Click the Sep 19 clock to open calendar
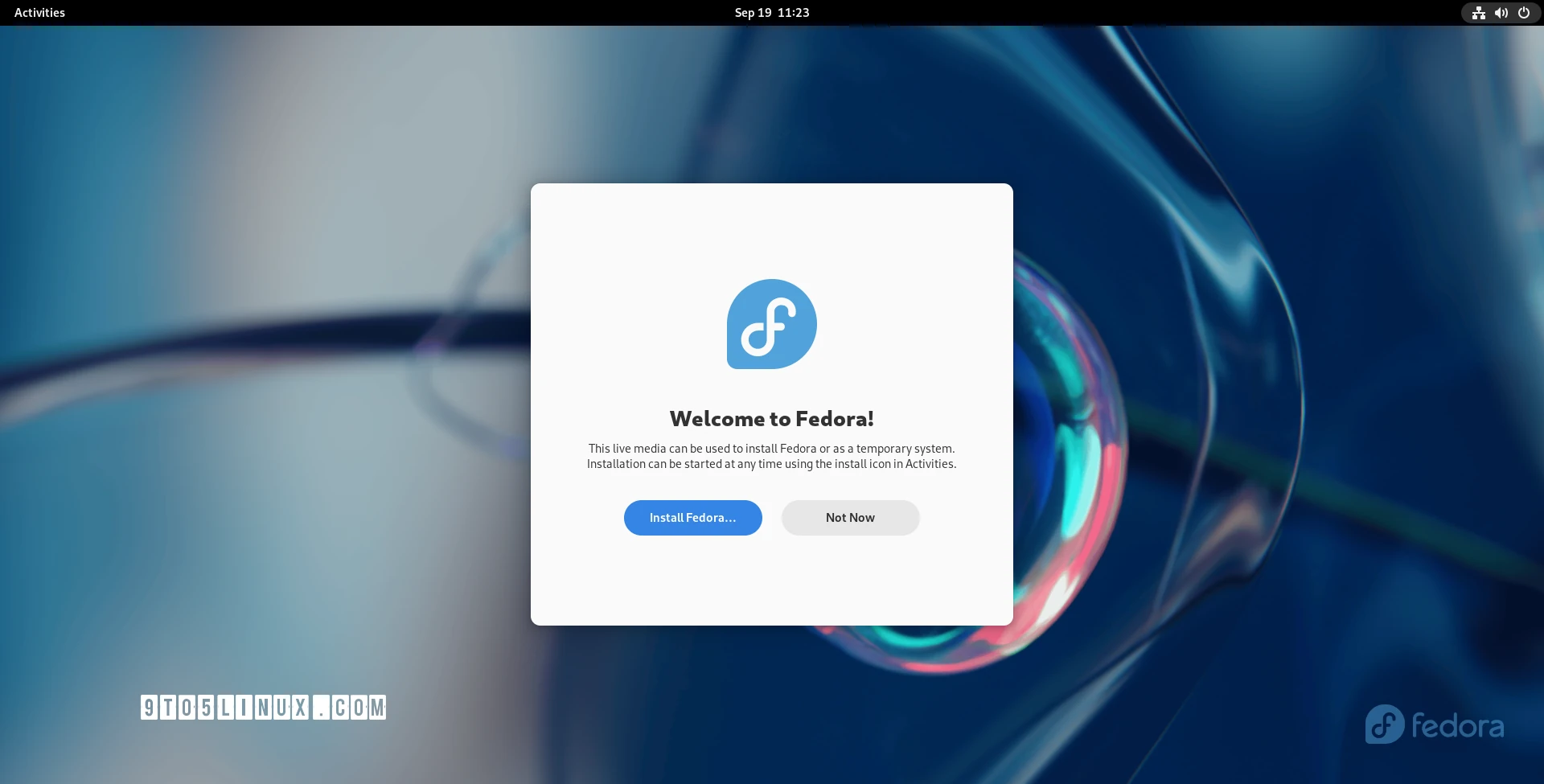The height and width of the screenshot is (784, 1544). [771, 12]
